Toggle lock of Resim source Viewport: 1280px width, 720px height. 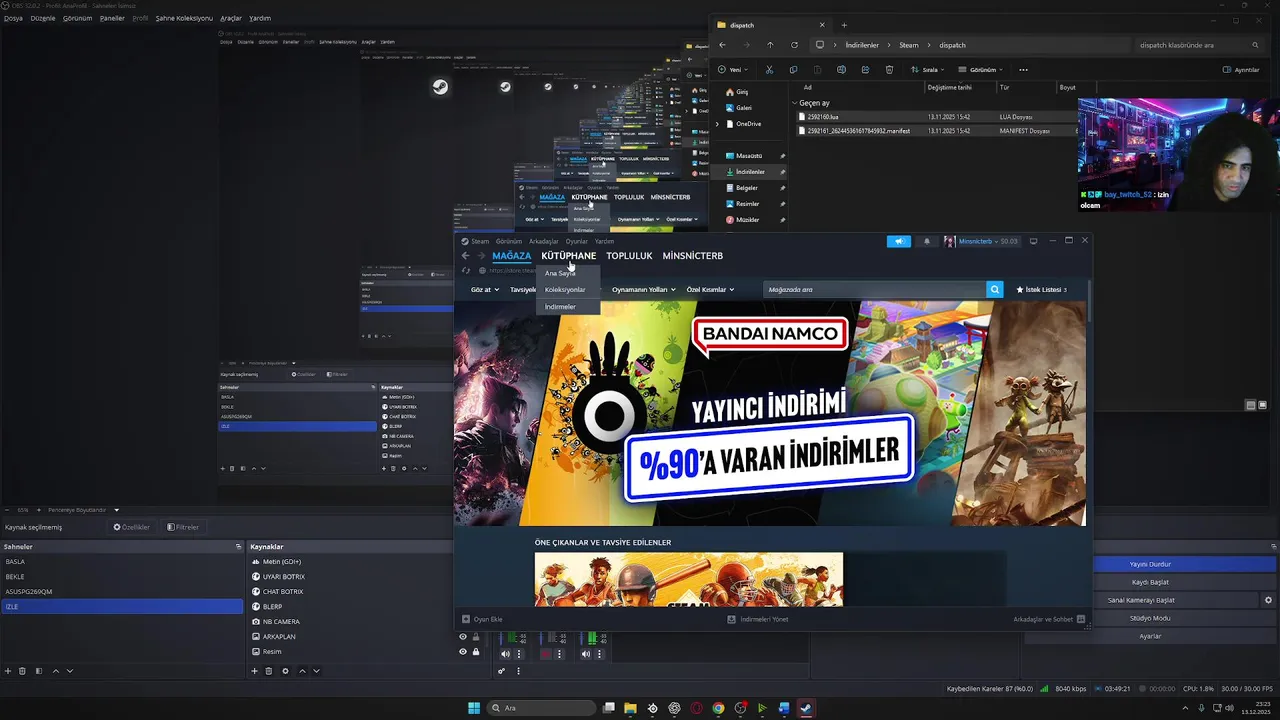click(476, 652)
